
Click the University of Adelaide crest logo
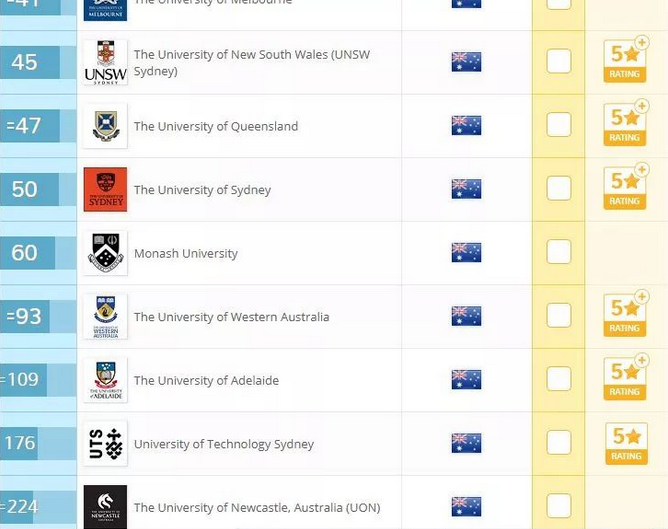[105, 380]
